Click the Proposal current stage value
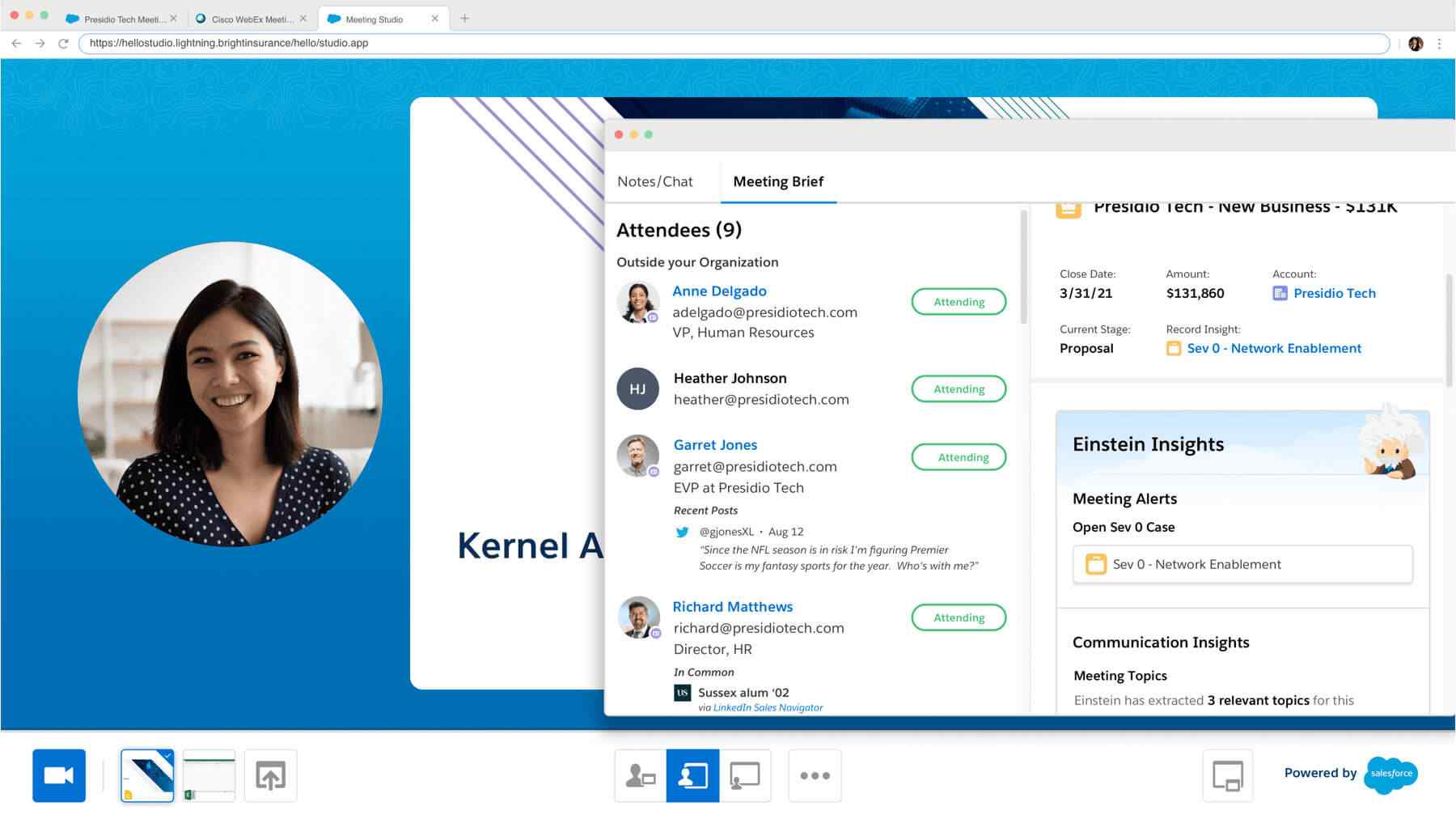This screenshot has width=1456, height=819. pyautogui.click(x=1086, y=348)
